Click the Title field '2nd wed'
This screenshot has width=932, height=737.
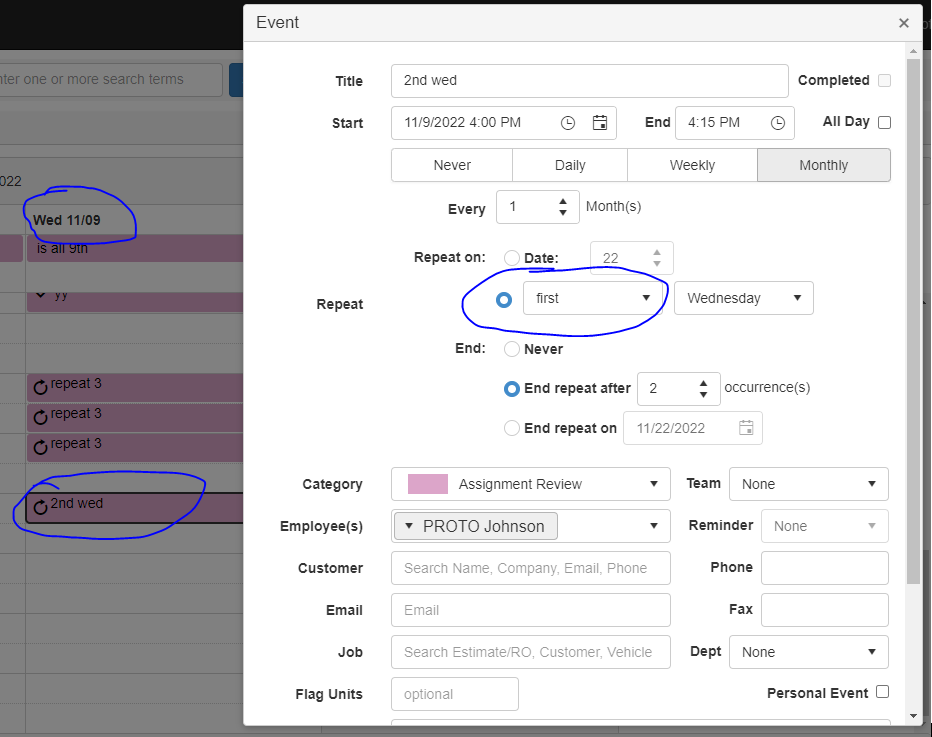590,81
